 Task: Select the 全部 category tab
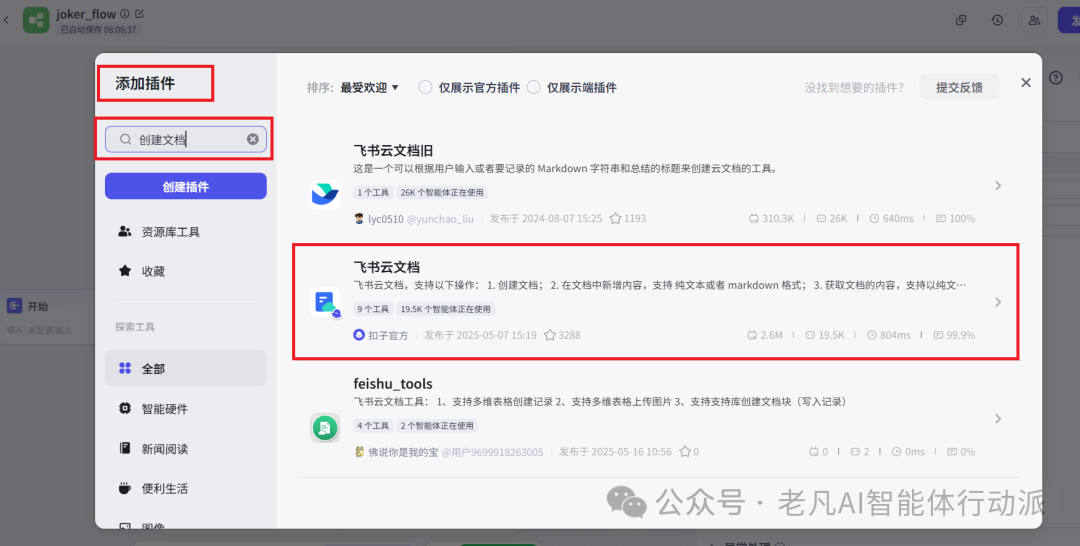pyautogui.click(x=186, y=368)
